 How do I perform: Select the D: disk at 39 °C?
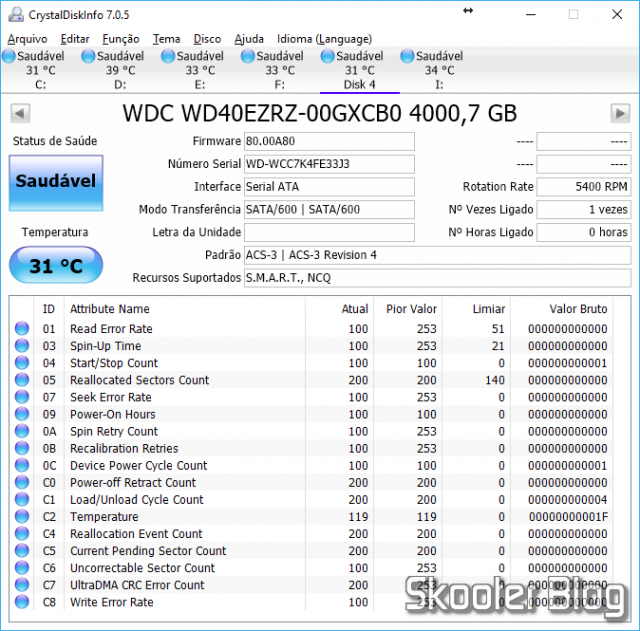[120, 70]
